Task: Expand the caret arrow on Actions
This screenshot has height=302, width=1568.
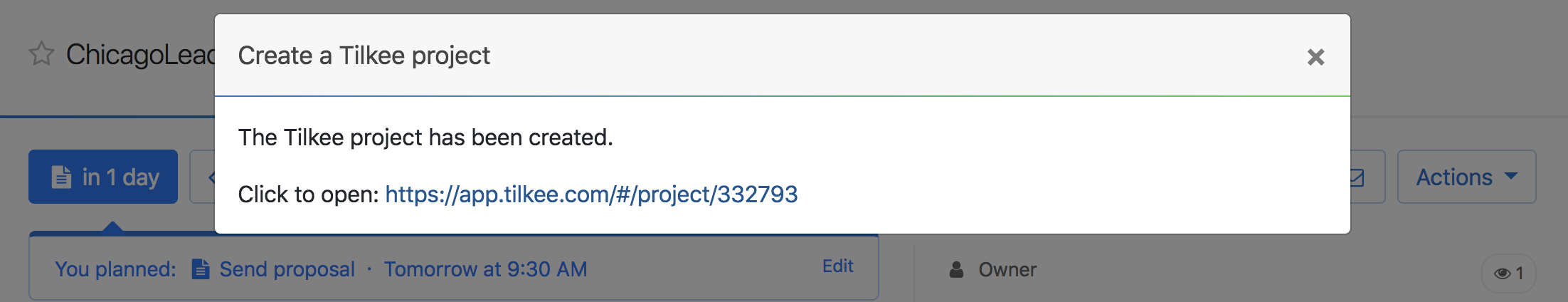Action: [1511, 176]
